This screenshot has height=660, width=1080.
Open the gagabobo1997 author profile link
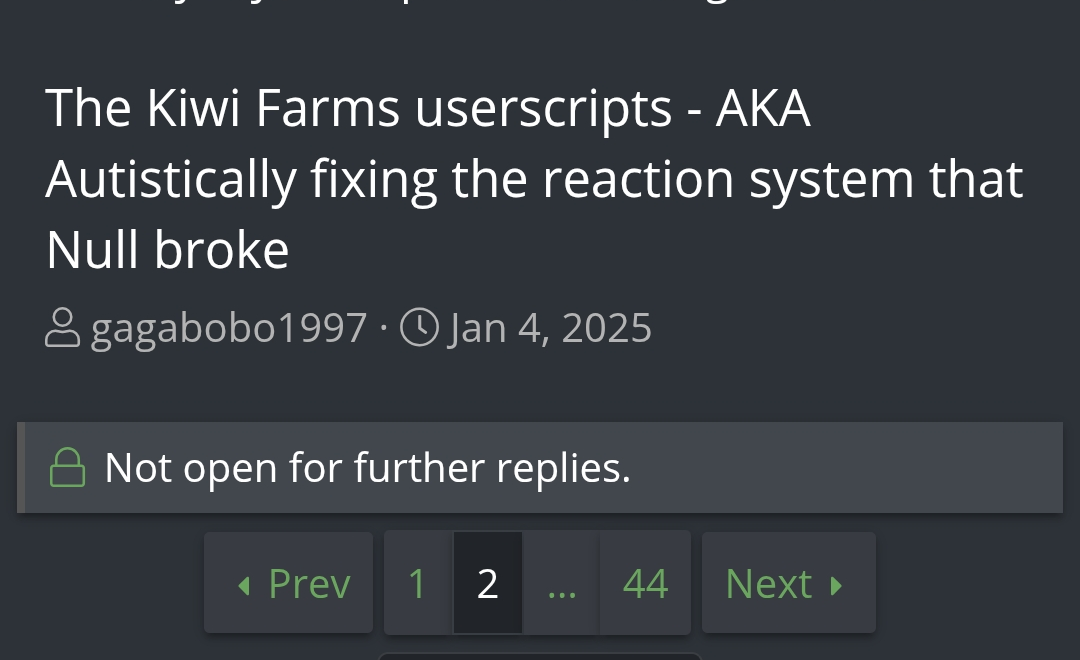pos(229,327)
